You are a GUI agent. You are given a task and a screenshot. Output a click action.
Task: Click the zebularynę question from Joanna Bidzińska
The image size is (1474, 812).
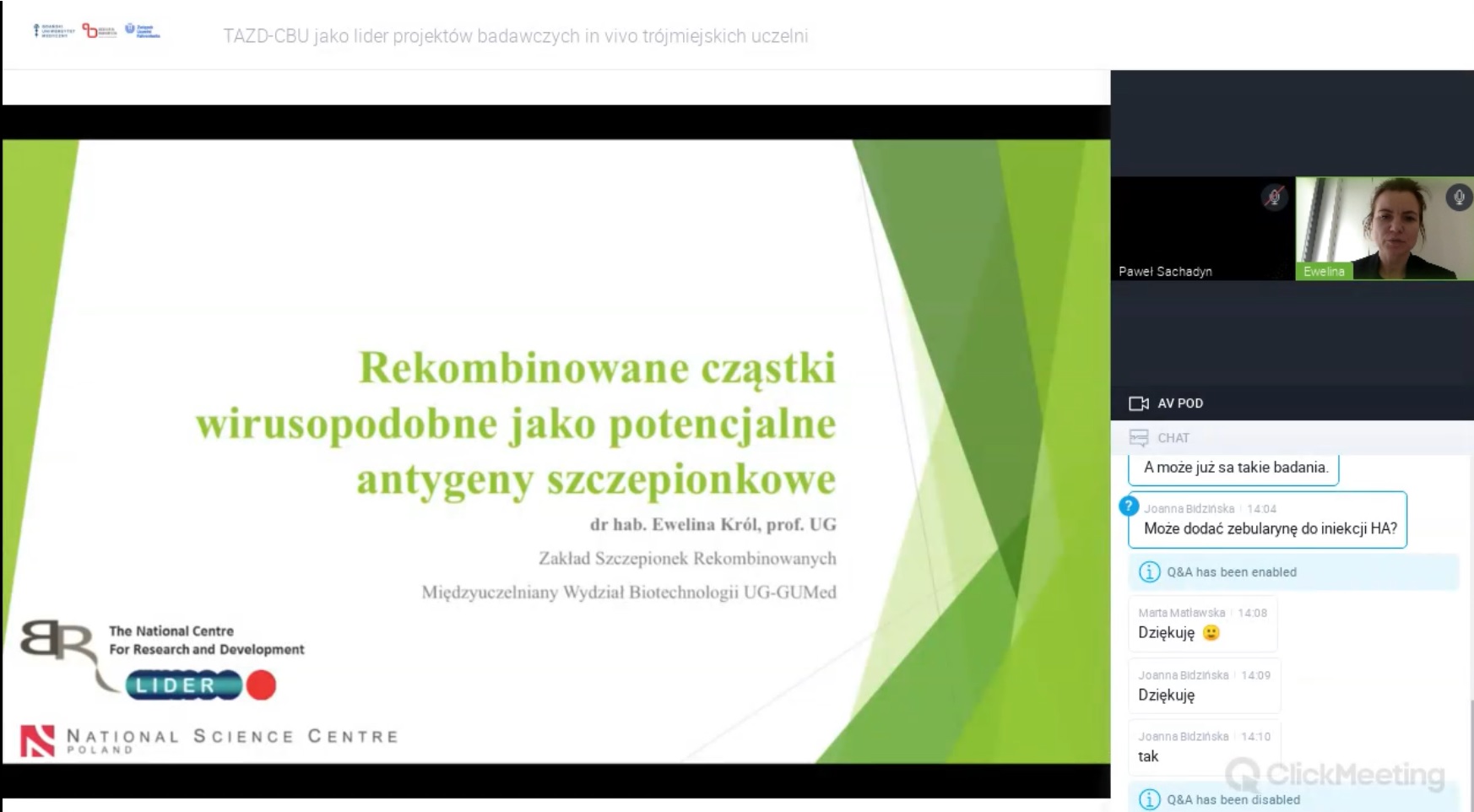click(1269, 528)
